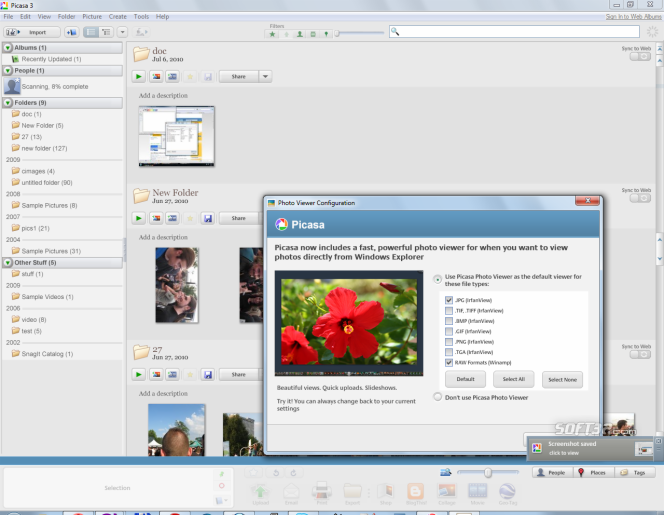Click the Select All button

pyautogui.click(x=514, y=379)
